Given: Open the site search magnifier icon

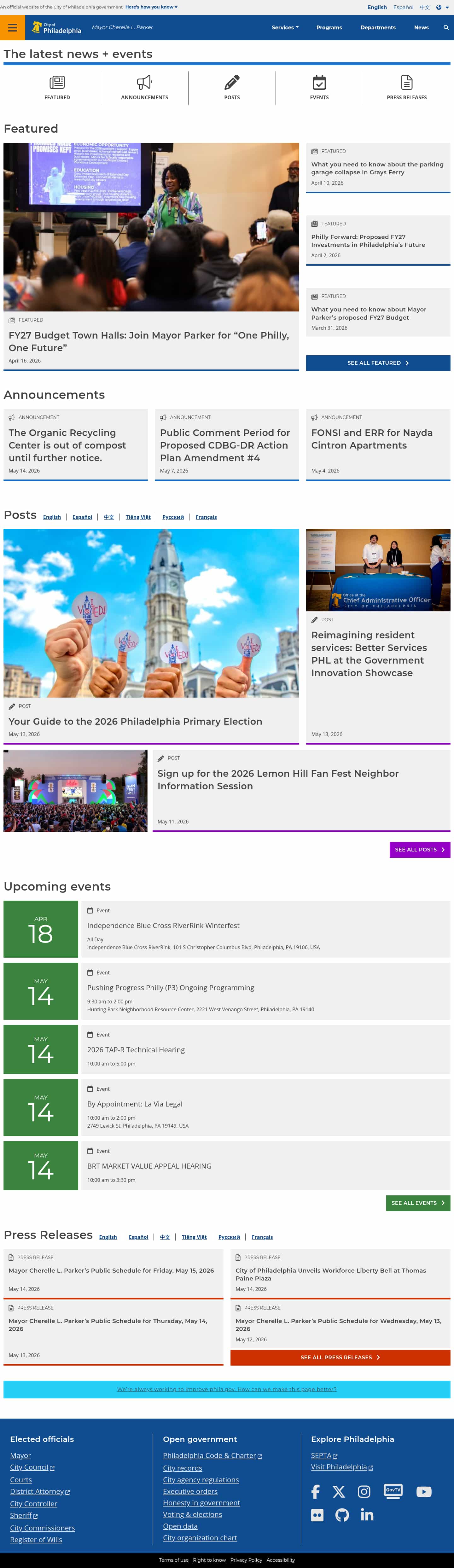Looking at the screenshot, I should pyautogui.click(x=446, y=27).
